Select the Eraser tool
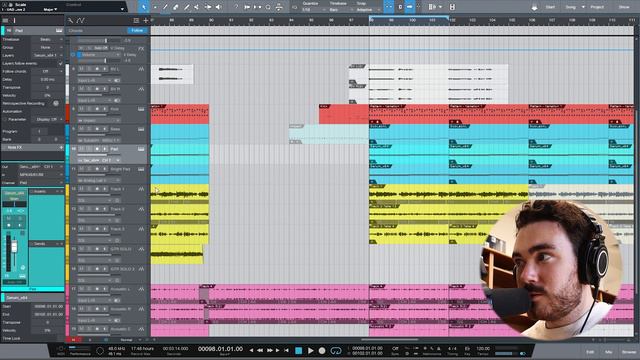The image size is (640, 360). pos(176,7)
